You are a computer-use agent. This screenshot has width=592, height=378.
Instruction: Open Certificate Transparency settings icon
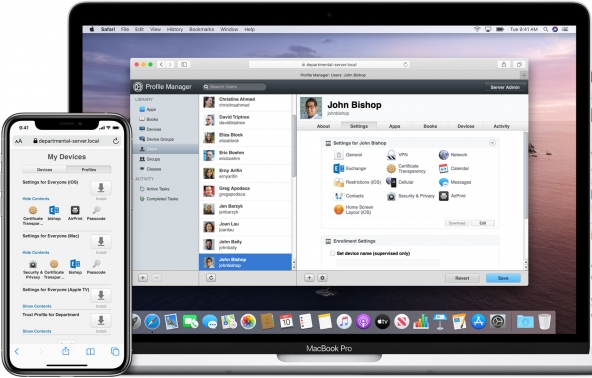pyautogui.click(x=391, y=168)
